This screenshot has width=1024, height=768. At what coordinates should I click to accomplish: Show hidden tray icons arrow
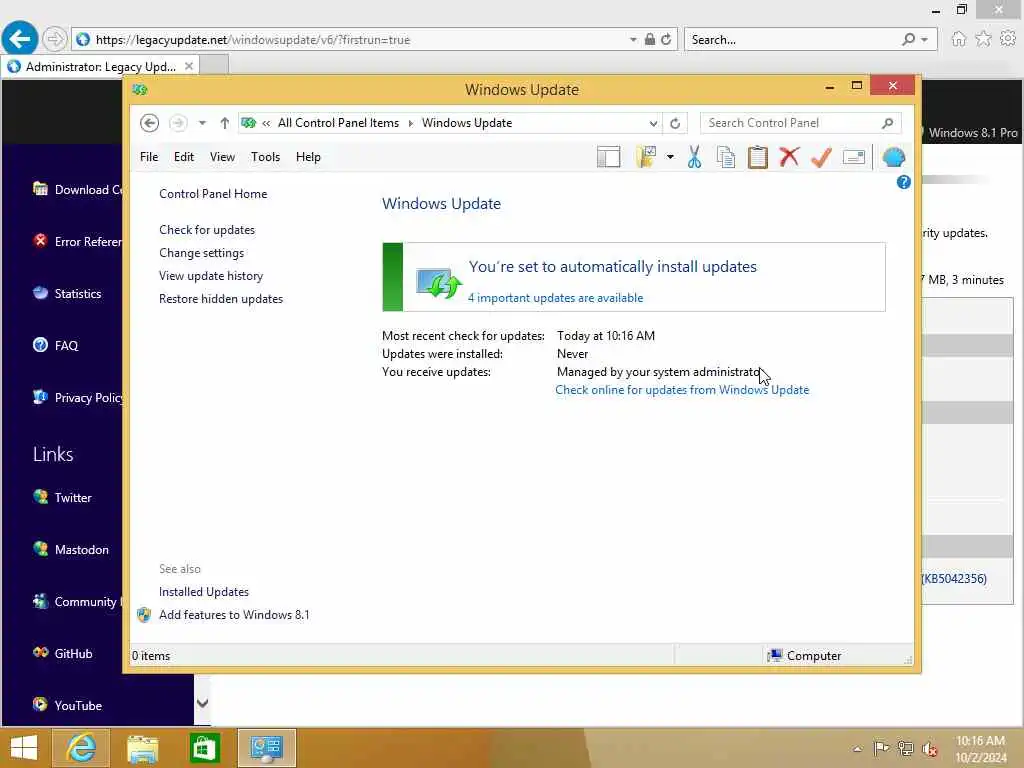857,749
